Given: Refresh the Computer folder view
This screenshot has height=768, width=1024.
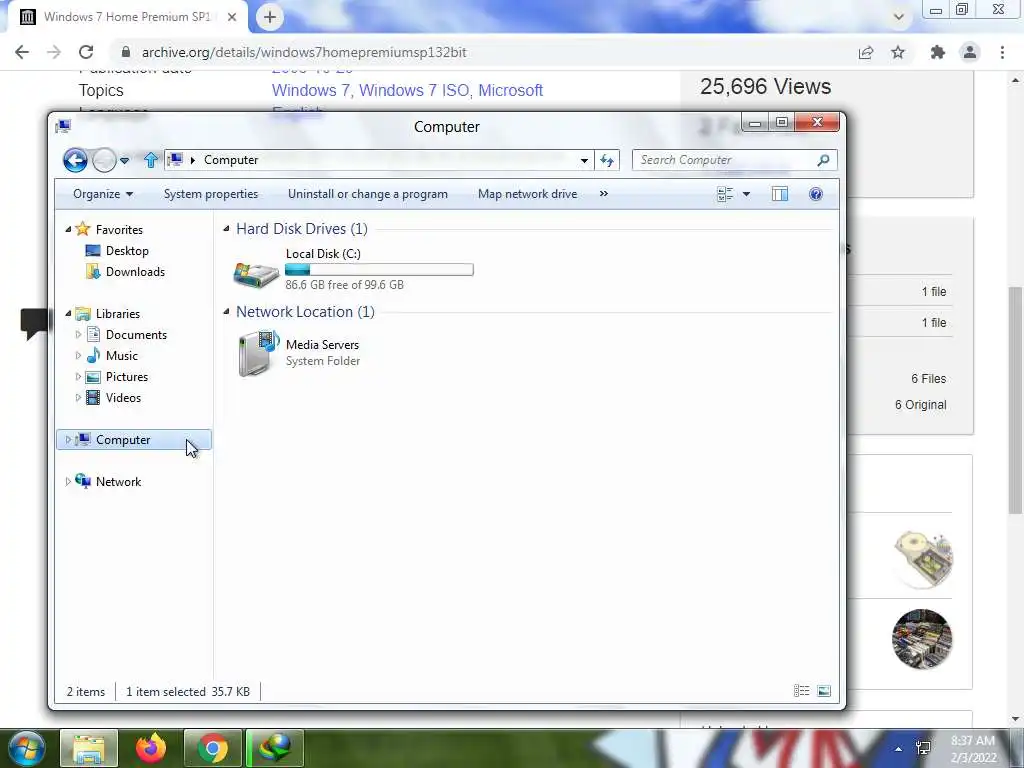Looking at the screenshot, I should (607, 161).
